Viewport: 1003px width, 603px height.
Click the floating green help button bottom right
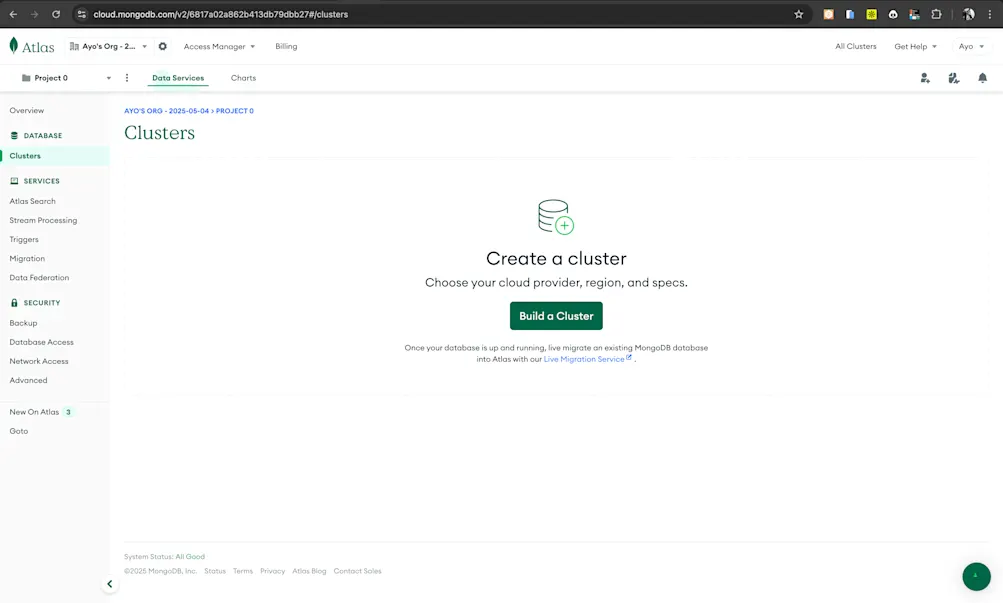pos(976,576)
